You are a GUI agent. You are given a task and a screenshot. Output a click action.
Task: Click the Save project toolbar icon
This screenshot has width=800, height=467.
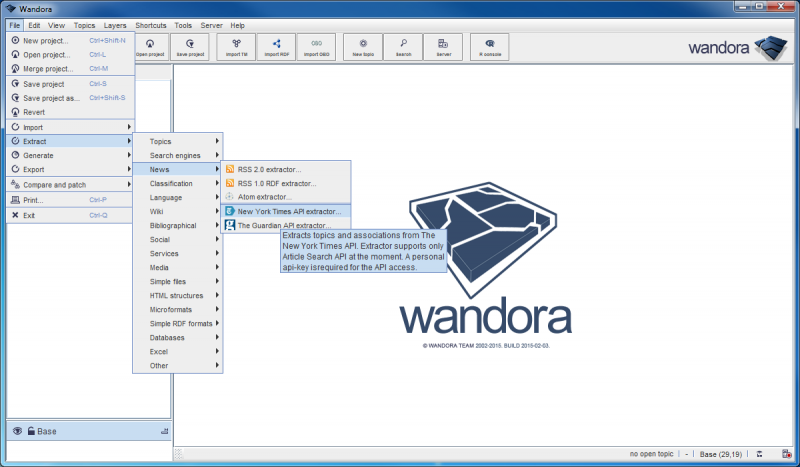pyautogui.click(x=190, y=46)
